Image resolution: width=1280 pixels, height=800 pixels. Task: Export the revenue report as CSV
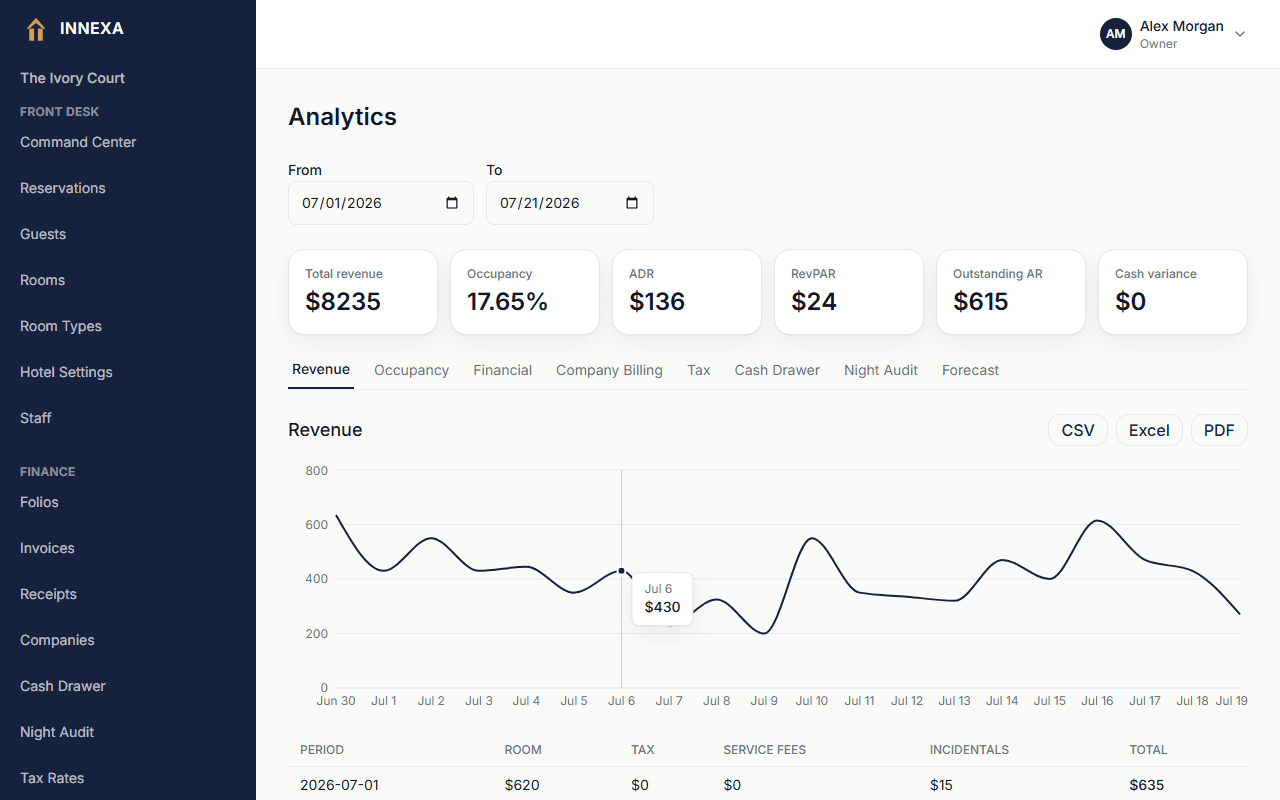(x=1078, y=430)
